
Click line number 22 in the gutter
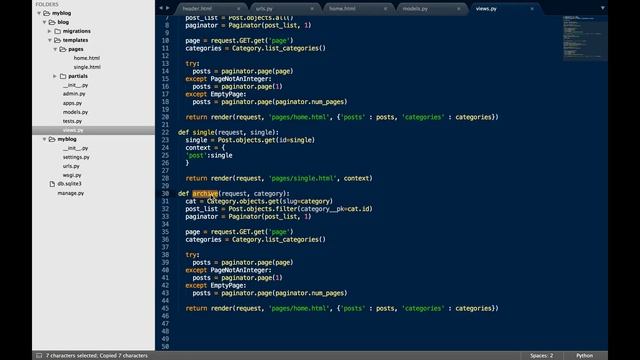[x=165, y=132]
